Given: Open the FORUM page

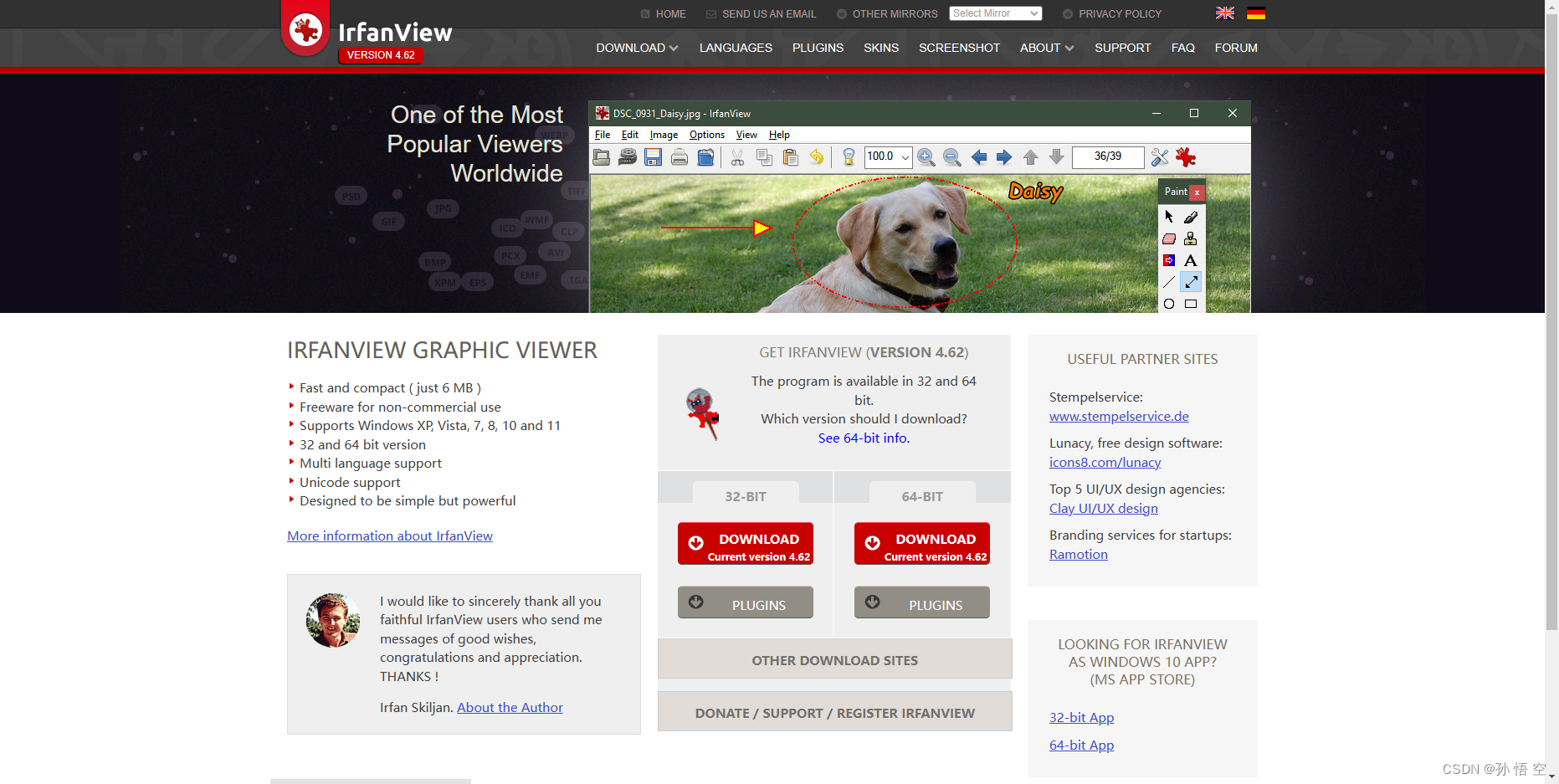Looking at the screenshot, I should point(1236,48).
